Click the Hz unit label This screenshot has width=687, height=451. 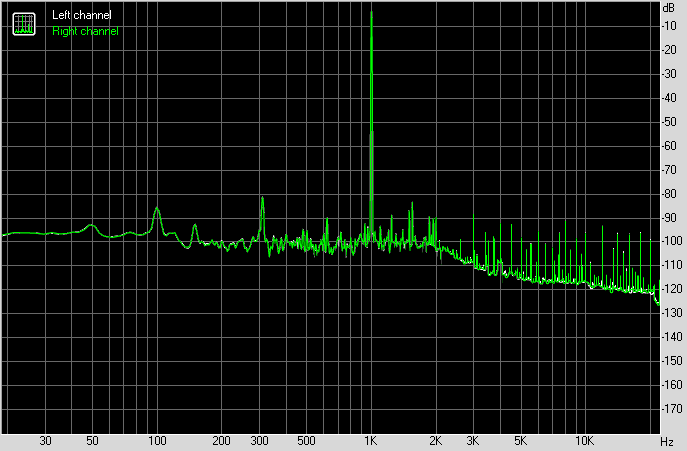(x=667, y=441)
